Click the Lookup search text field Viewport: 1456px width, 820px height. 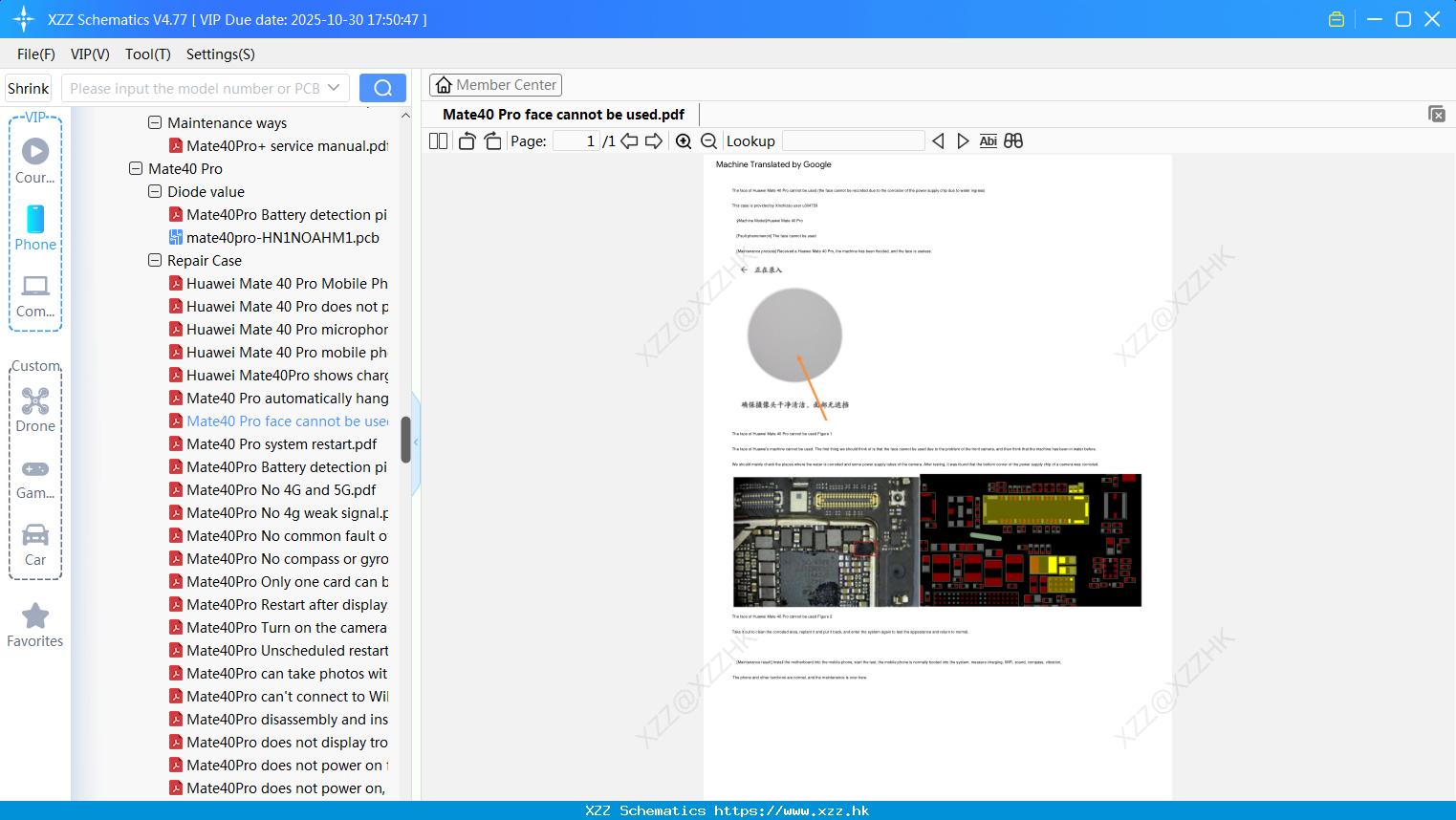pyautogui.click(x=854, y=141)
